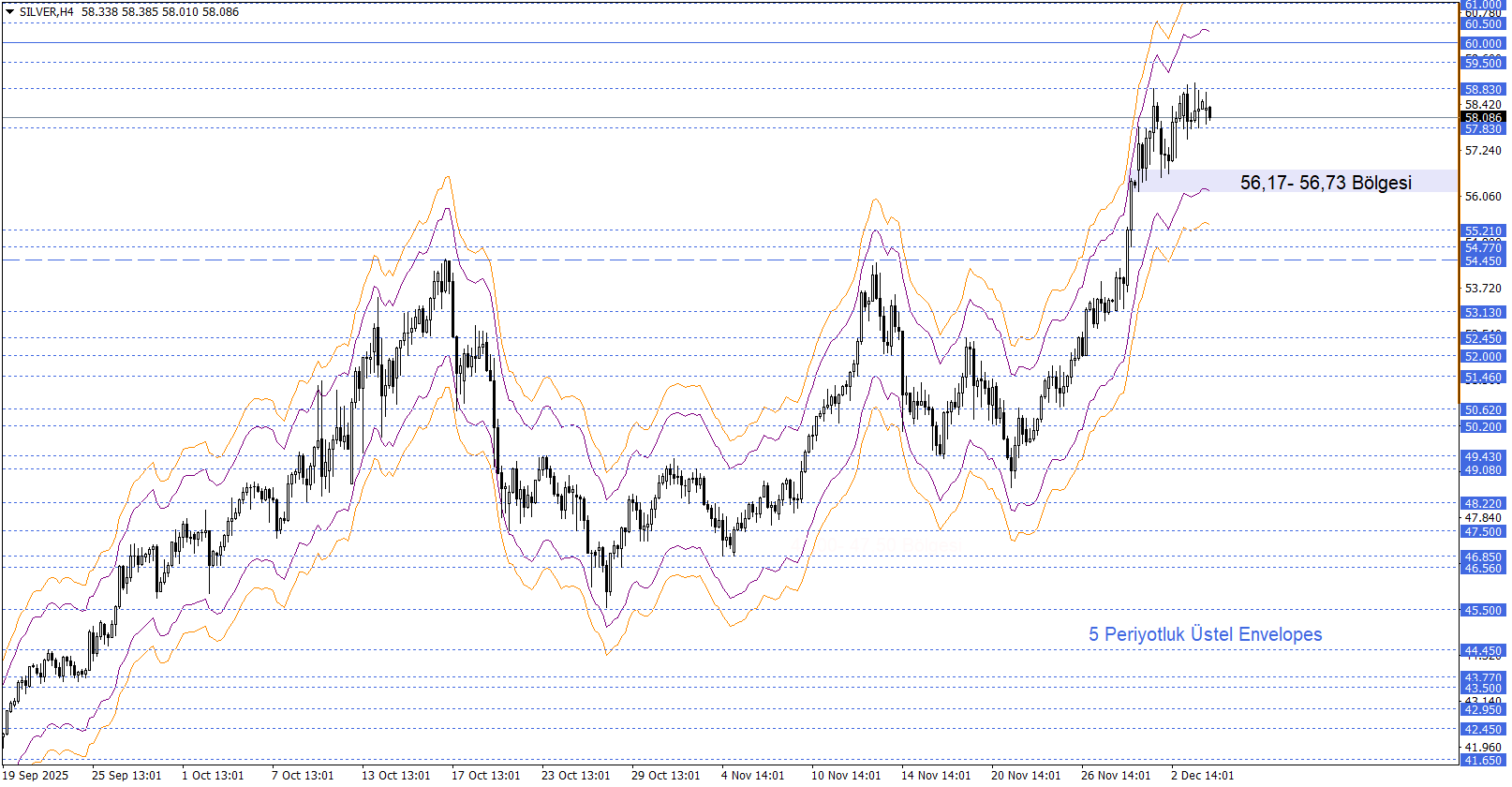Select the '5 Periyotluk Üstel Envelopes' text
Screen dimensions: 1512x787
[1205, 634]
